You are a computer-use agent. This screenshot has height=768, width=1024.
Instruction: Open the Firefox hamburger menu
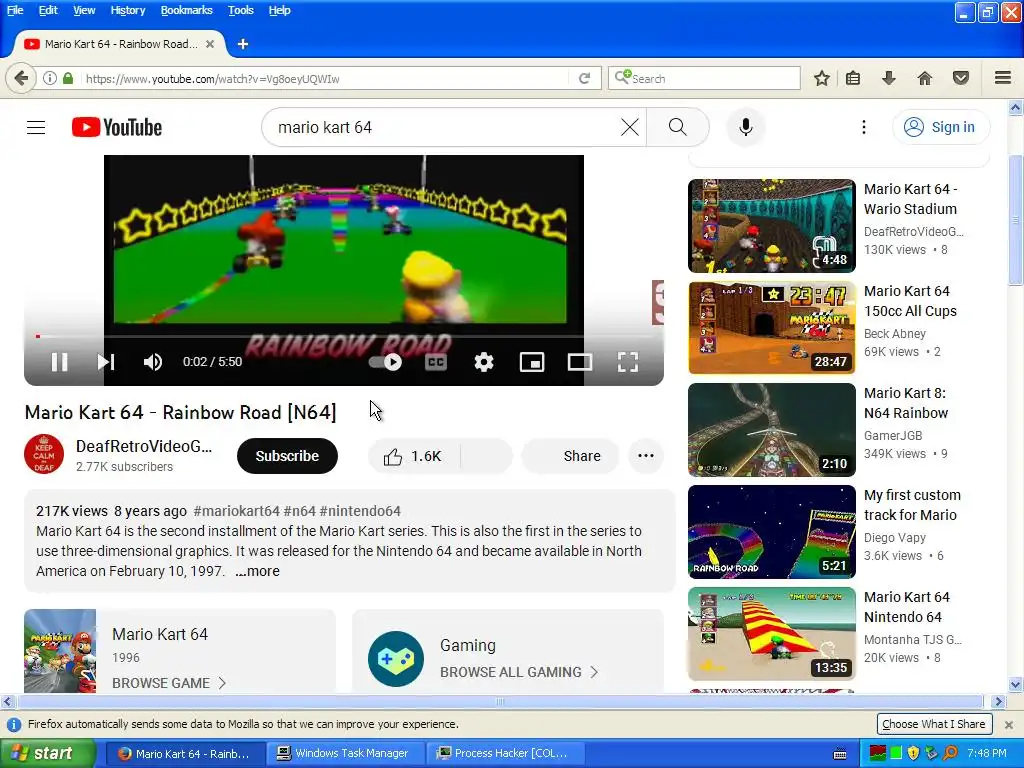click(x=1003, y=78)
